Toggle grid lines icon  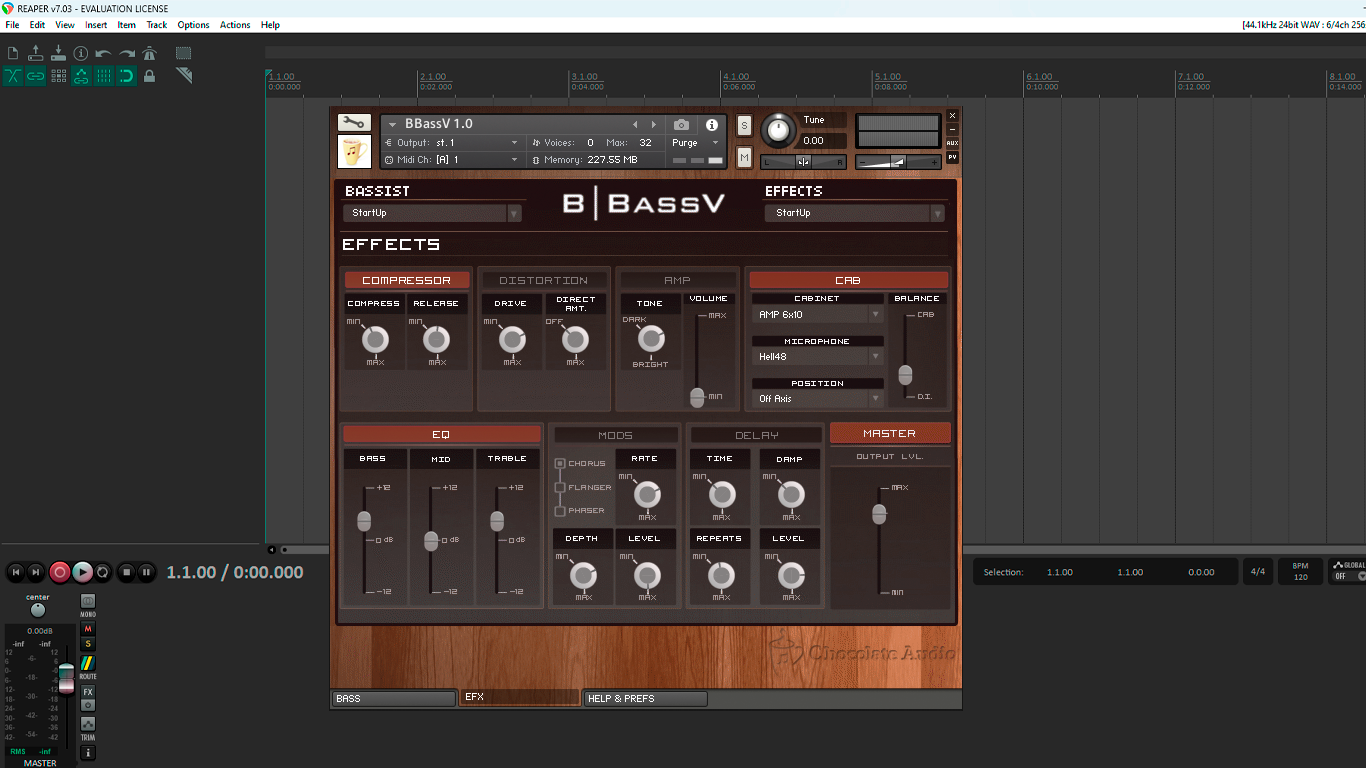click(104, 76)
